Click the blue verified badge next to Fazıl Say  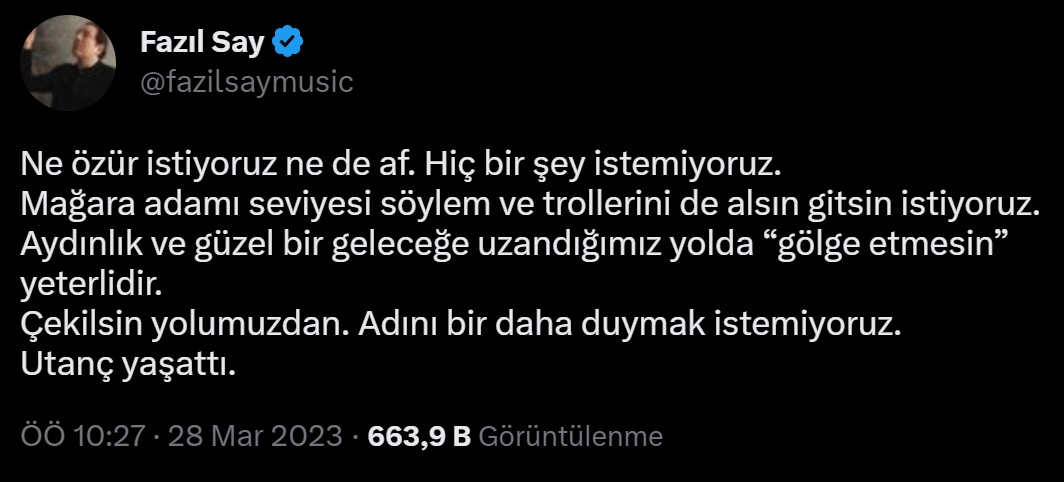288,43
